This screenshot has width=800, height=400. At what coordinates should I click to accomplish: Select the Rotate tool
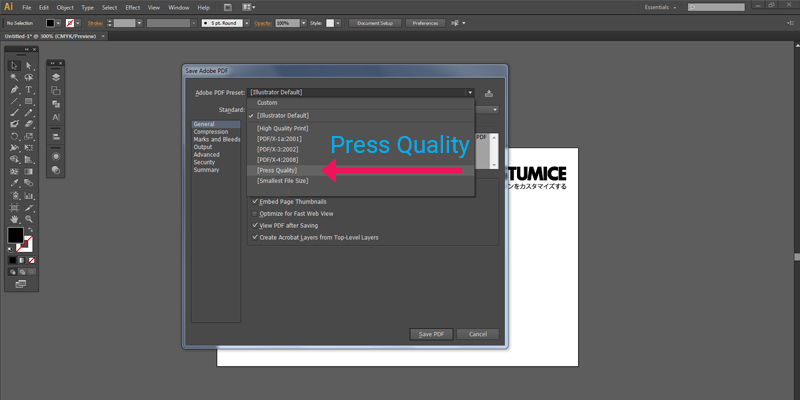[x=14, y=136]
